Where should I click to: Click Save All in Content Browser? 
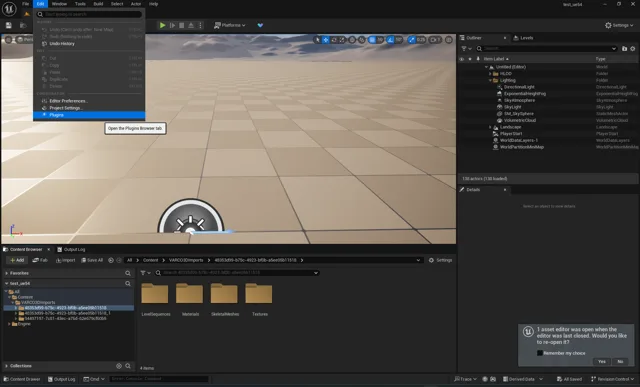click(92, 260)
